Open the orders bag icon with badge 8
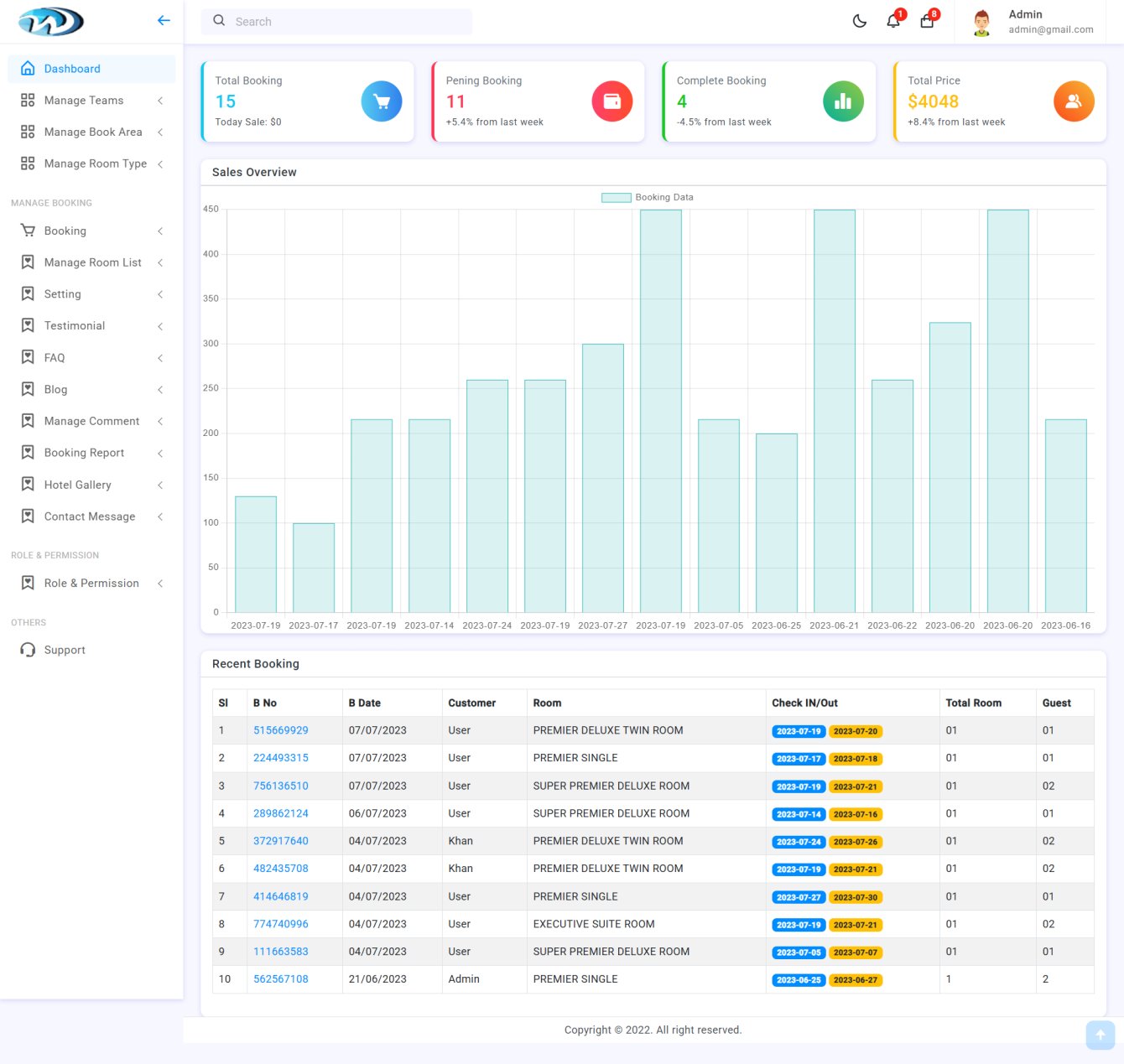The height and width of the screenshot is (1064, 1124). (926, 21)
